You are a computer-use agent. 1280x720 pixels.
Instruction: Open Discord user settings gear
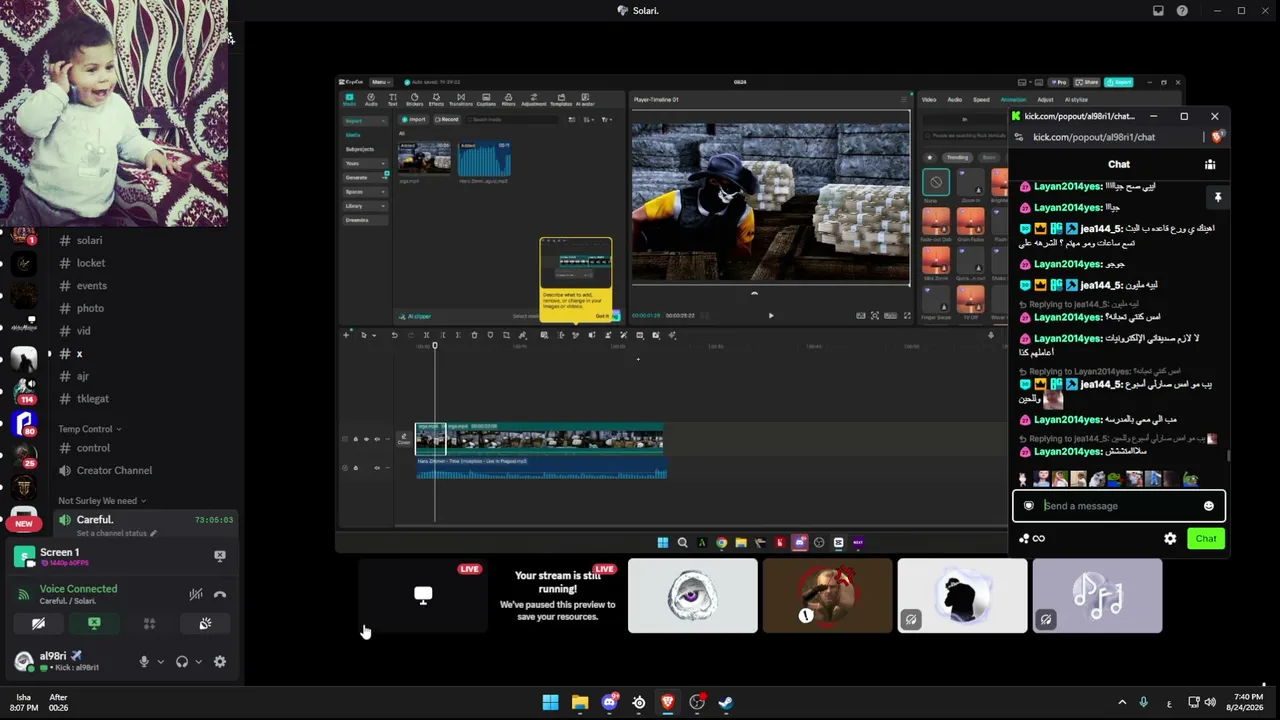pyautogui.click(x=220, y=661)
